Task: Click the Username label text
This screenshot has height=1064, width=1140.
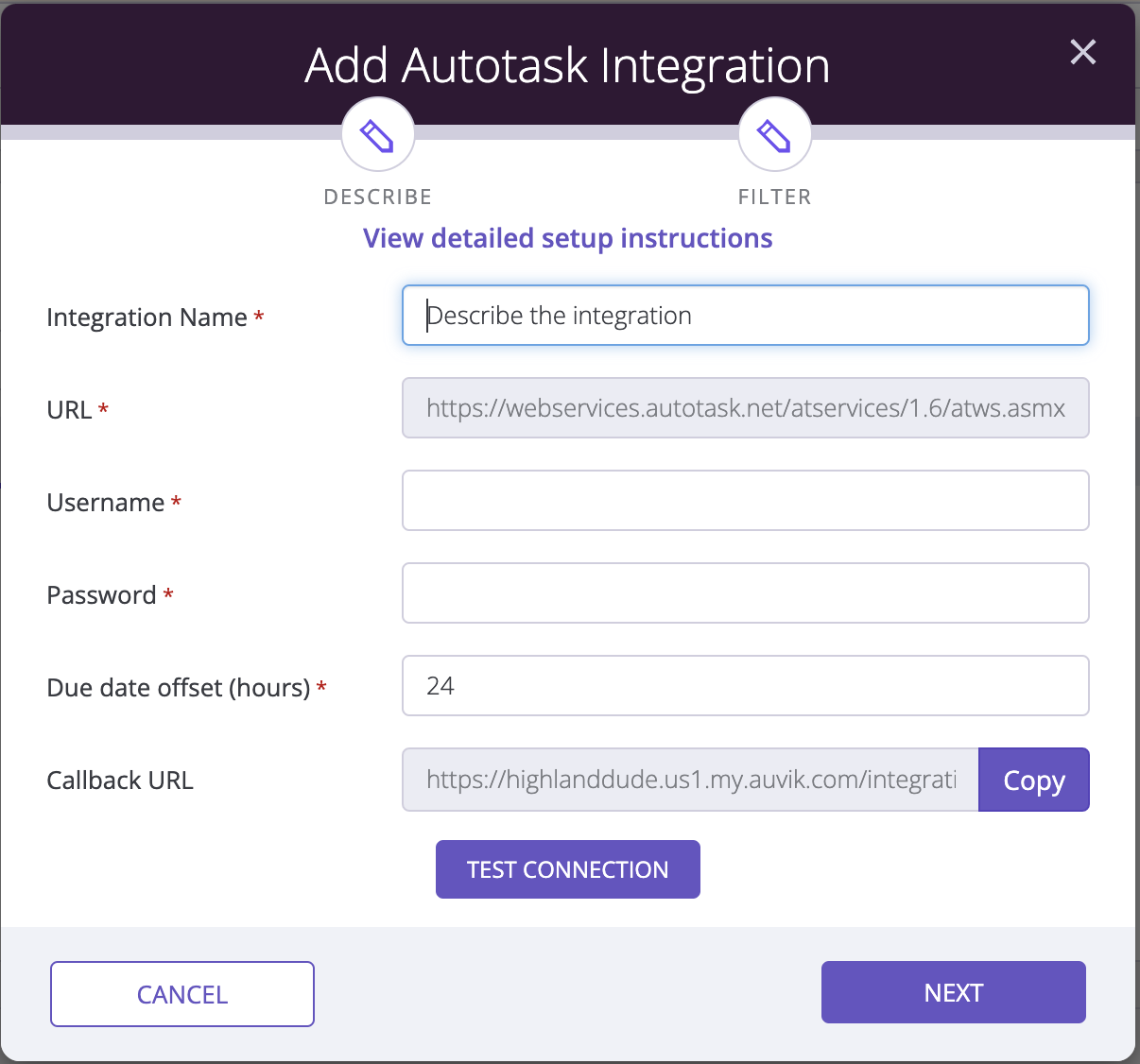Action: pyautogui.click(x=106, y=503)
